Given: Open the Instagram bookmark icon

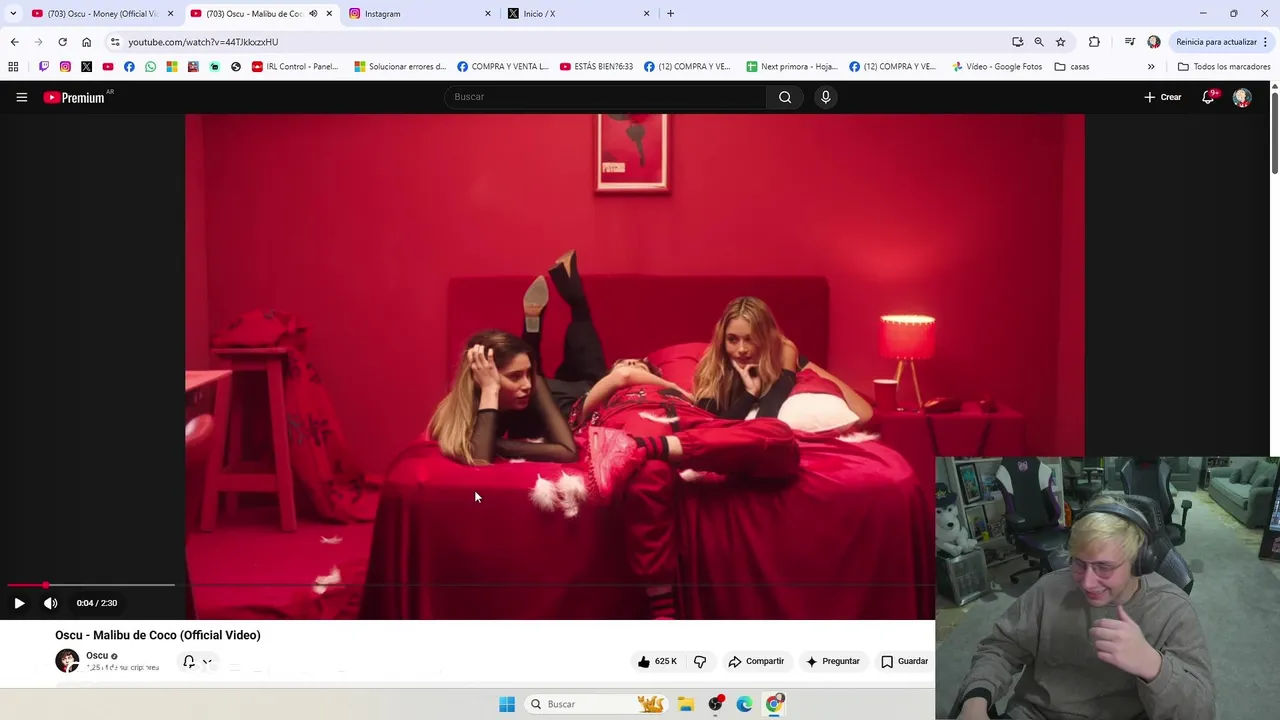Looking at the screenshot, I should tap(65, 67).
